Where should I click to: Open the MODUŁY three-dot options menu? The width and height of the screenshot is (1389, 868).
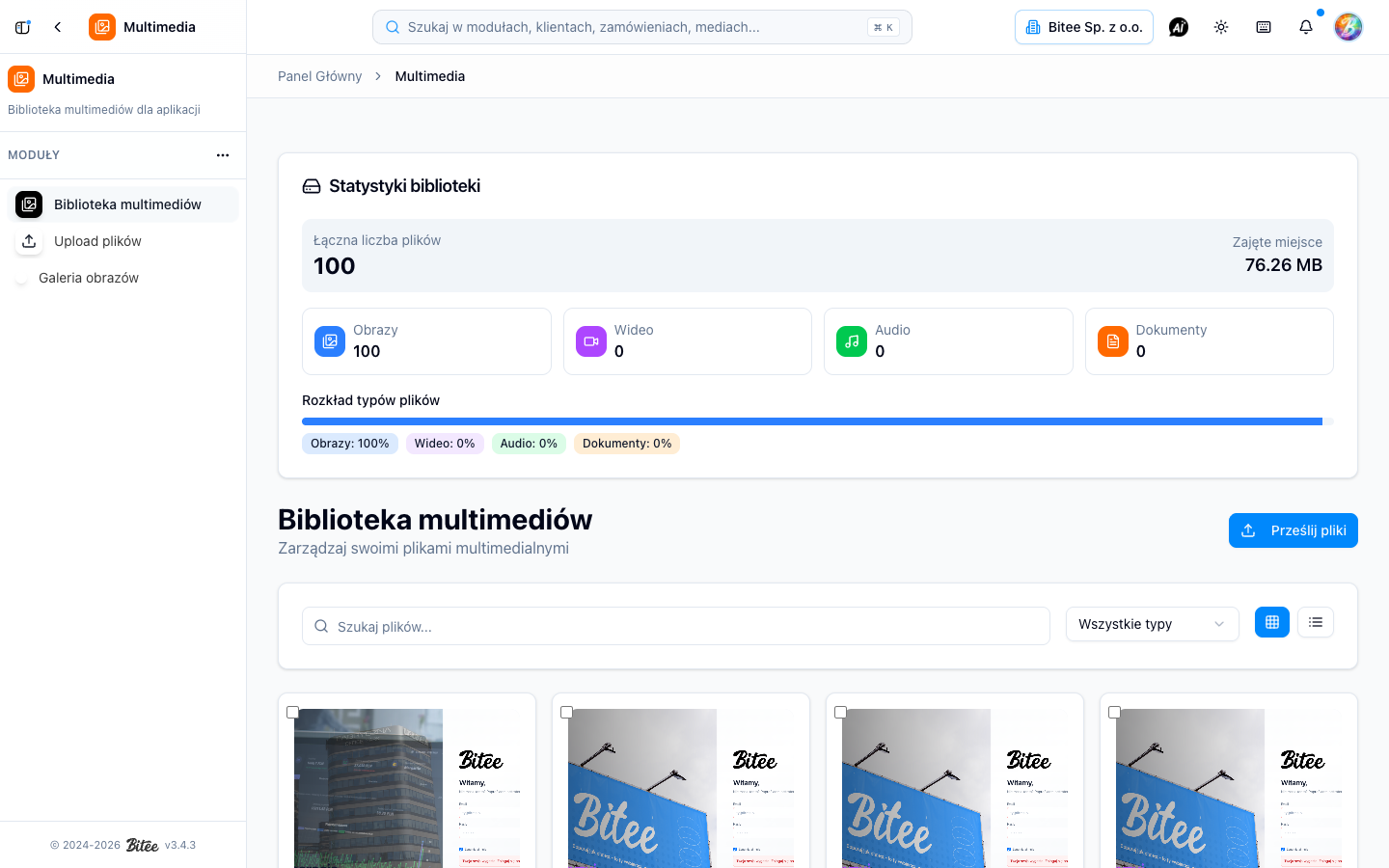click(x=223, y=155)
